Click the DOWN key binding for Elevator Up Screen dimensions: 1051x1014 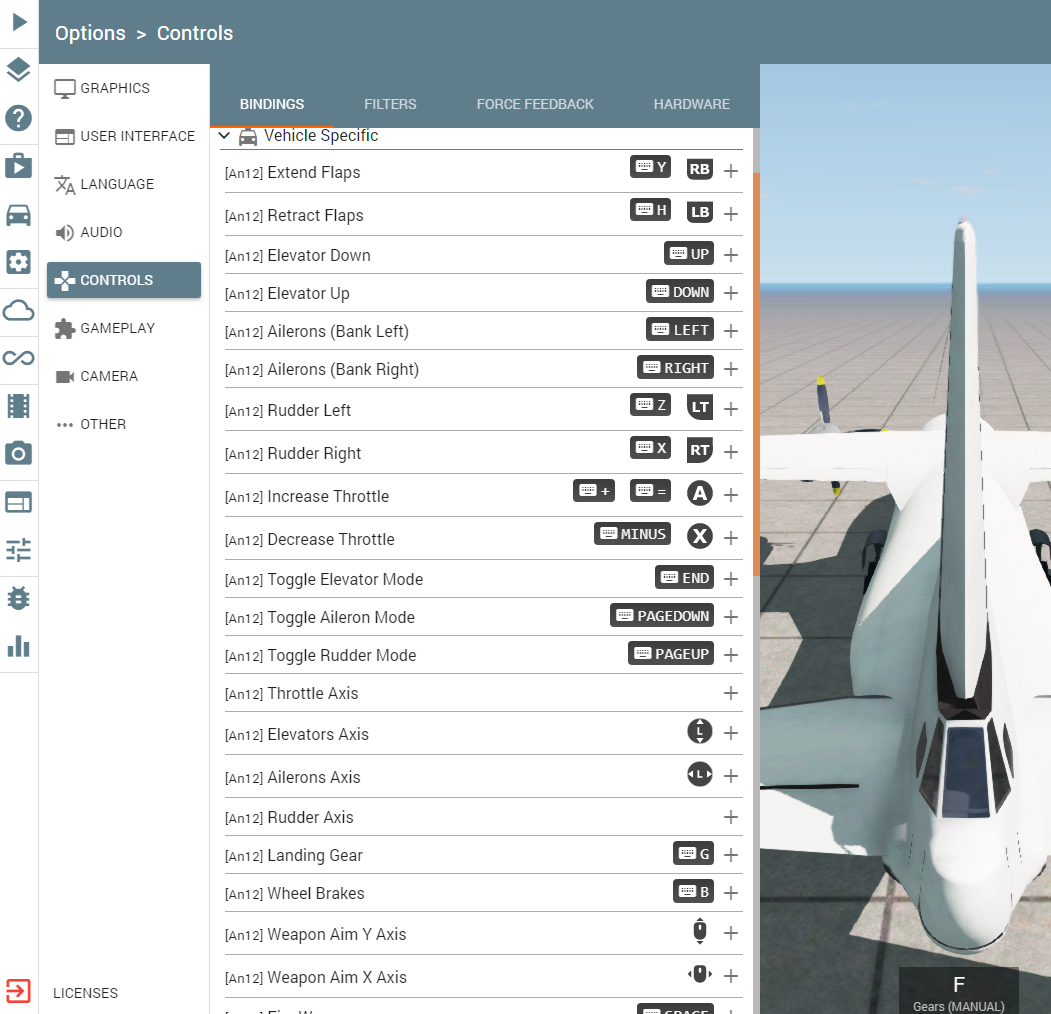point(680,292)
